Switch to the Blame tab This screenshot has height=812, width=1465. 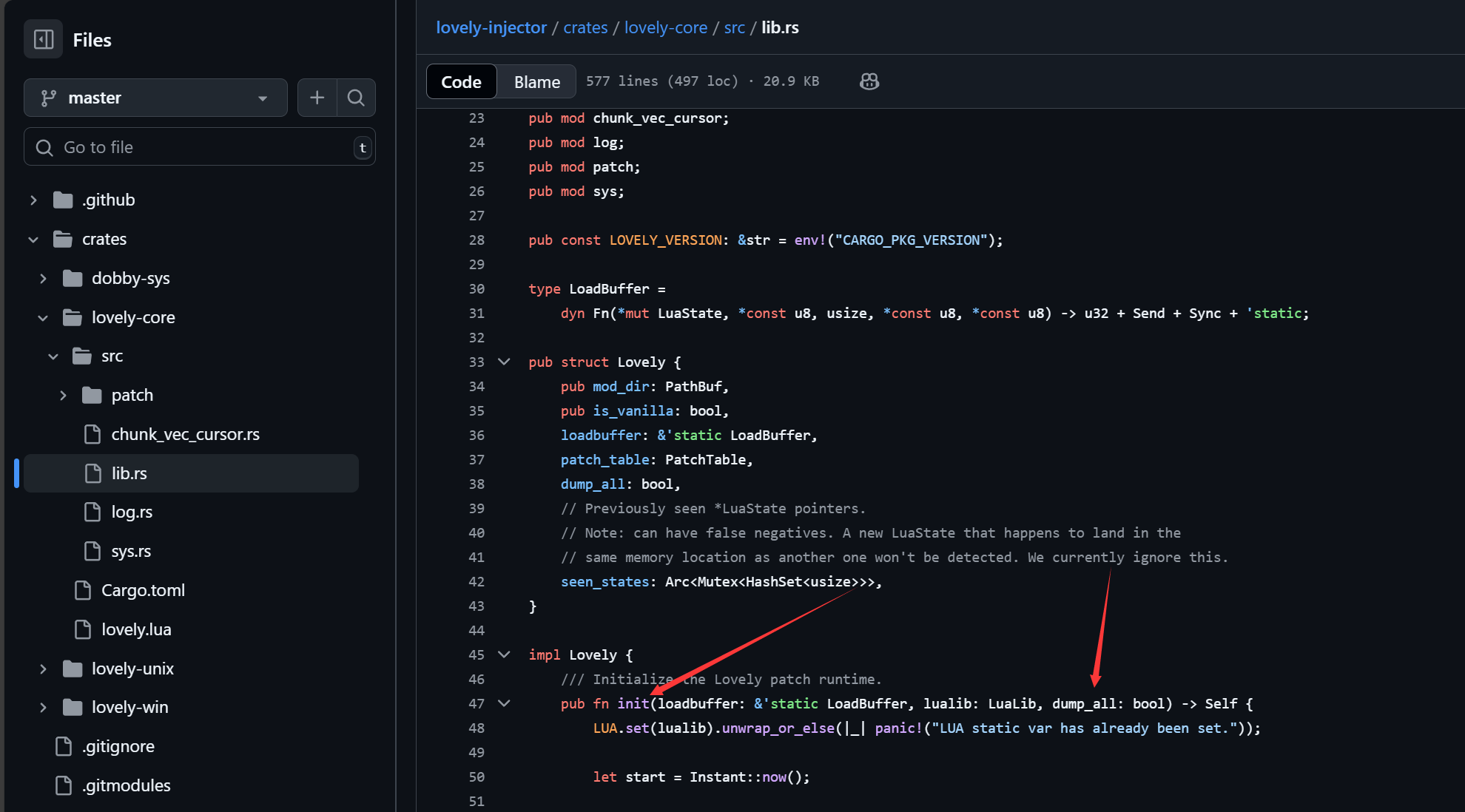537,81
